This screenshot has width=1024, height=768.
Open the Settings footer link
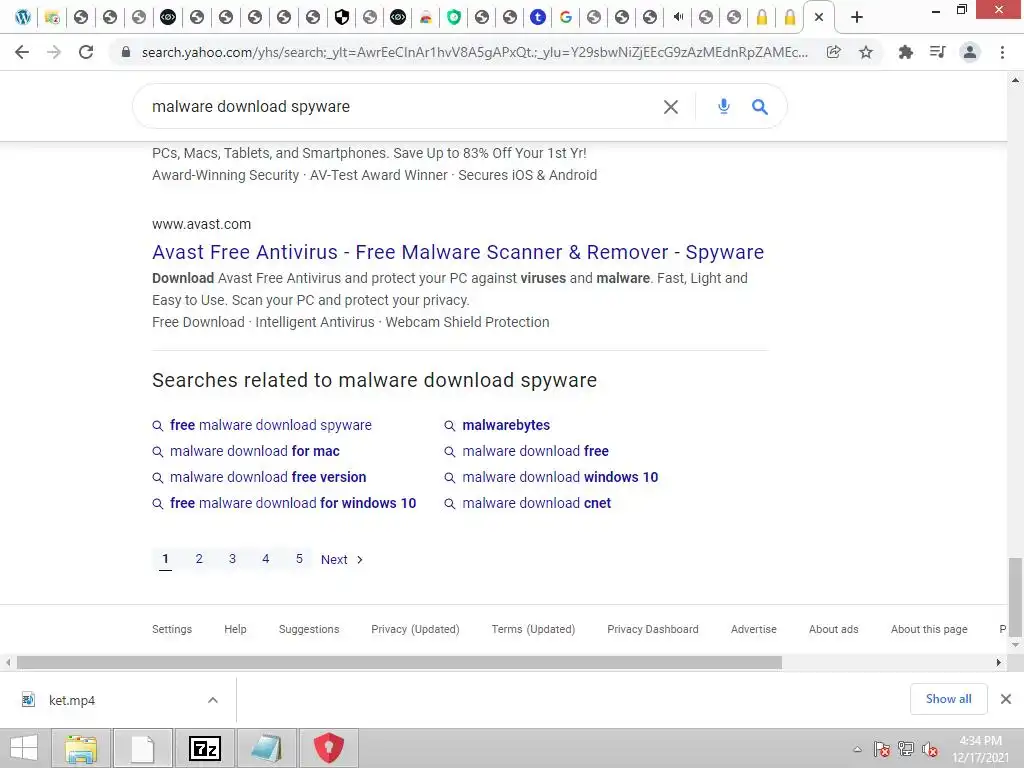[172, 630]
